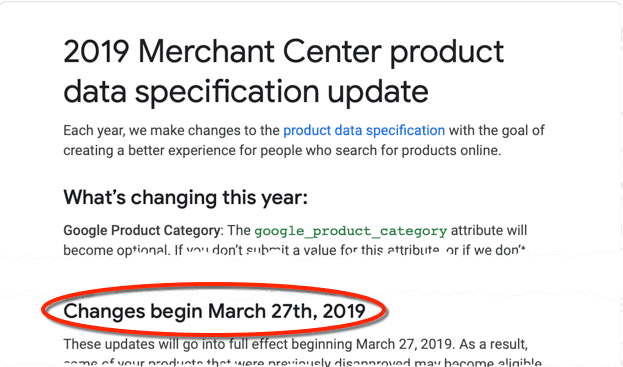Click the '2019' at end of circled heading
The width and height of the screenshot is (623, 367).
point(344,311)
